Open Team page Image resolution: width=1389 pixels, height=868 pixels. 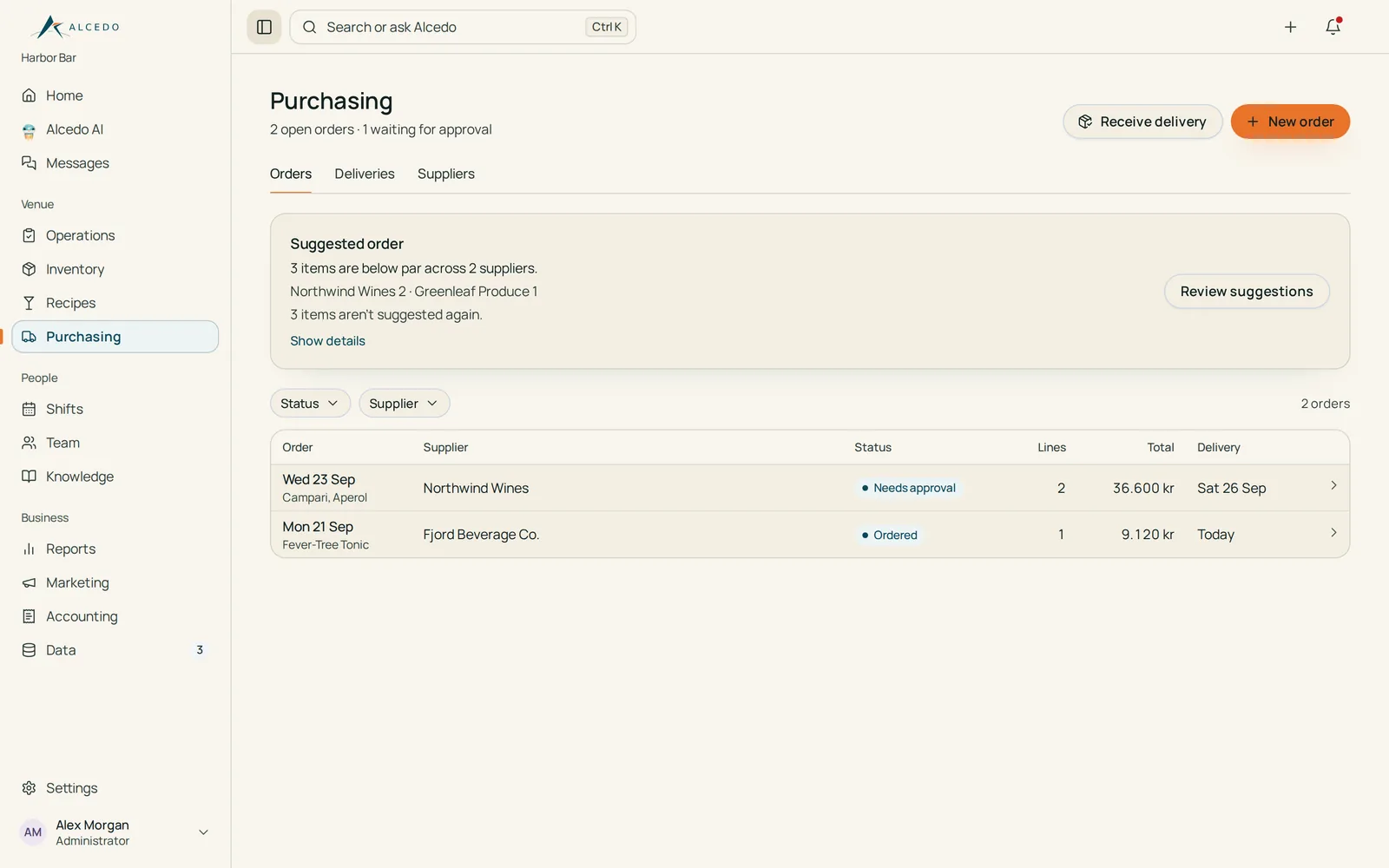pyautogui.click(x=115, y=443)
